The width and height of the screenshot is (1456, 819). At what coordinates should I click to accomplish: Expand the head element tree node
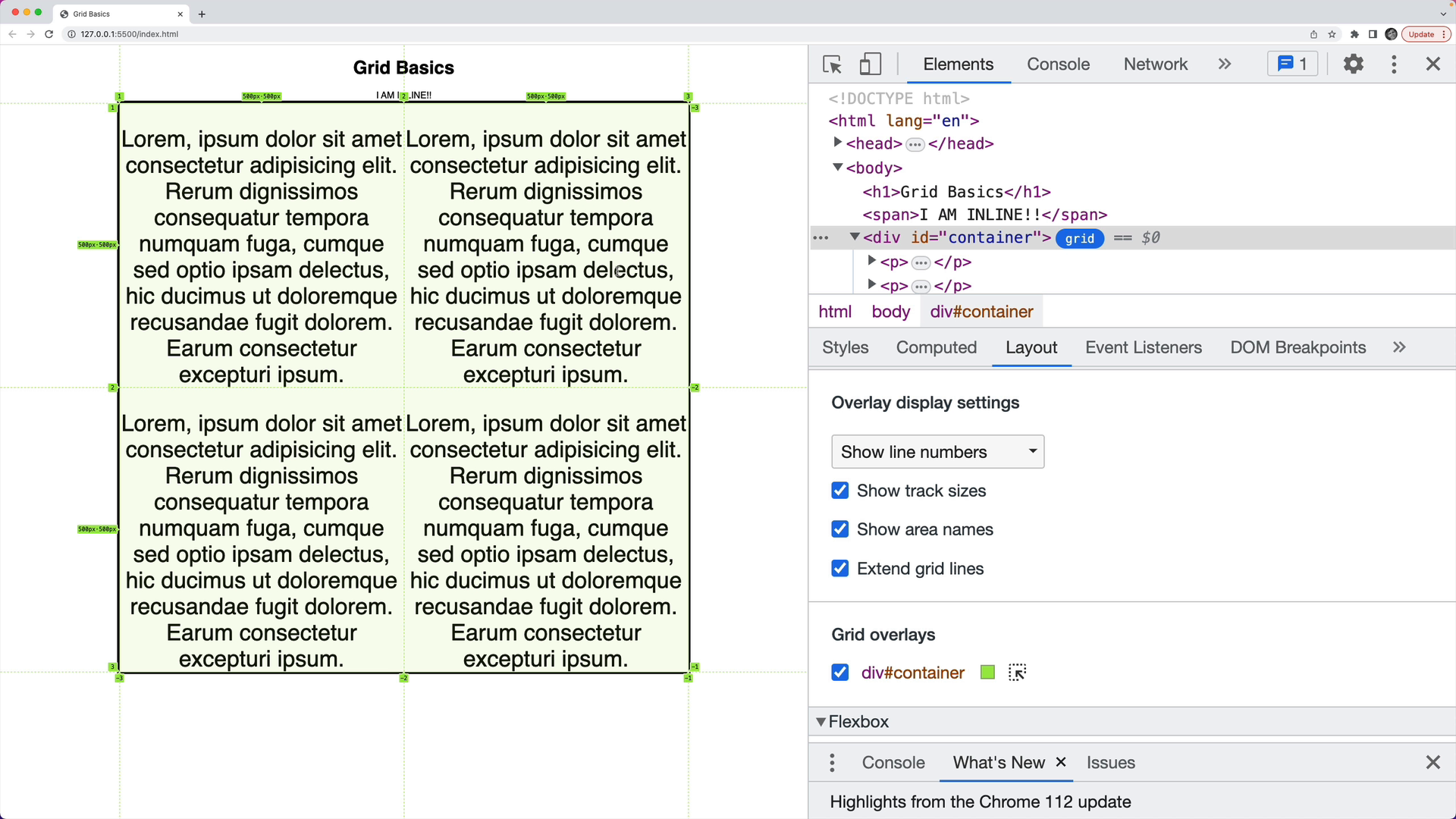(x=837, y=143)
